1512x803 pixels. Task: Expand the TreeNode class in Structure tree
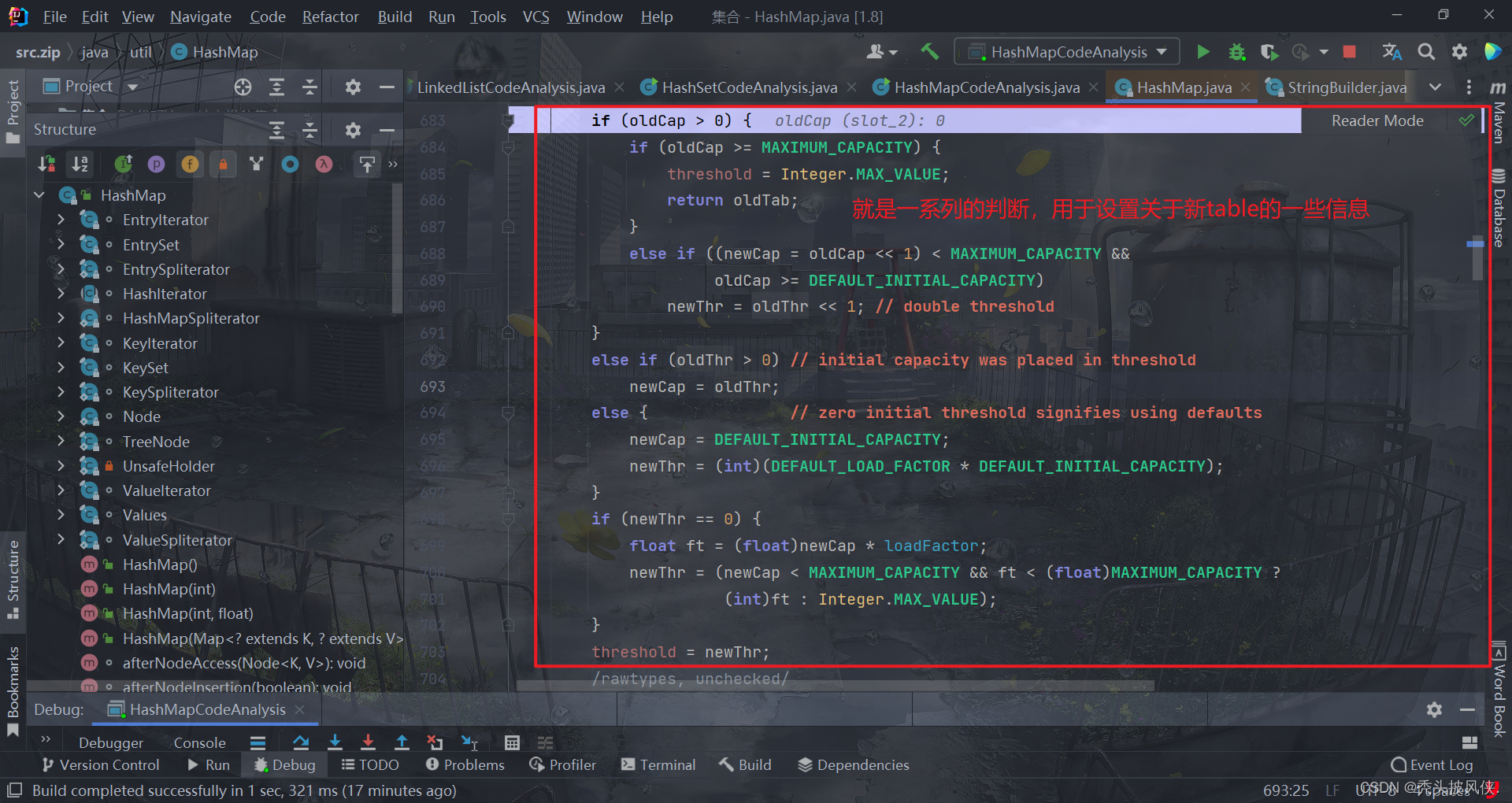(61, 442)
